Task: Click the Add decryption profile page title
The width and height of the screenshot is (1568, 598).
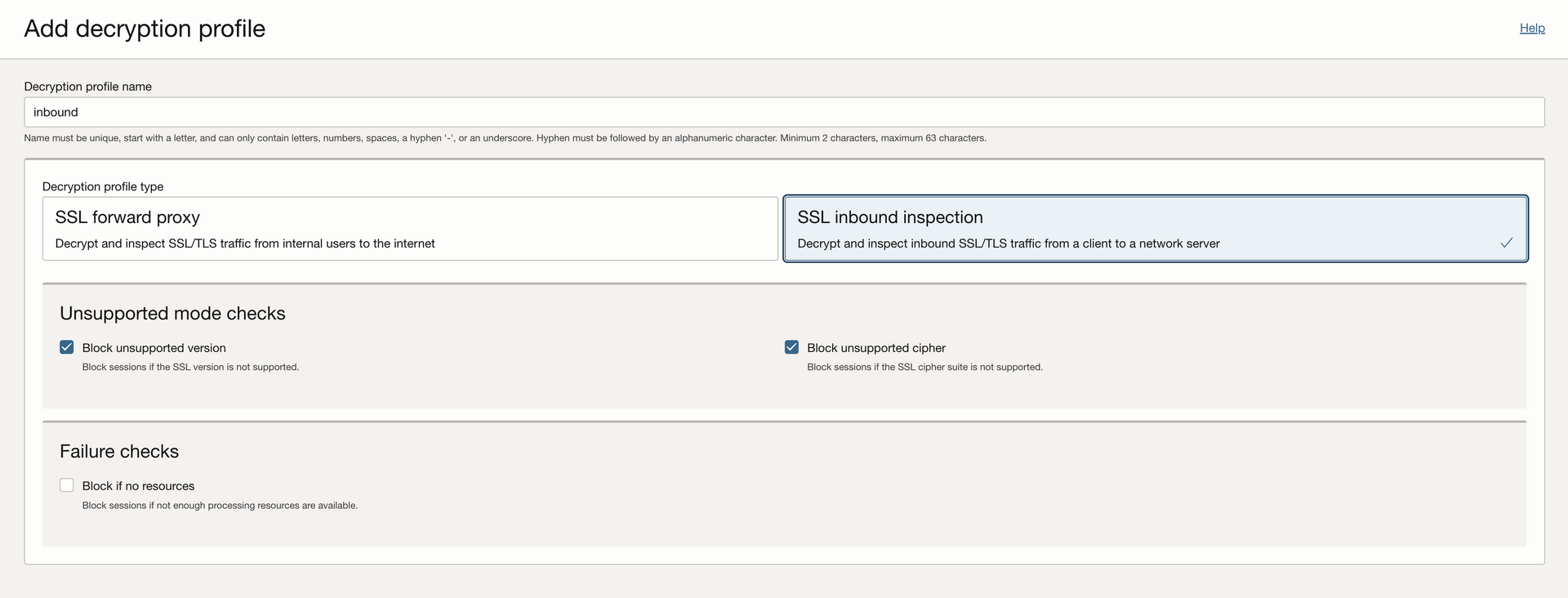Action: pyautogui.click(x=145, y=29)
